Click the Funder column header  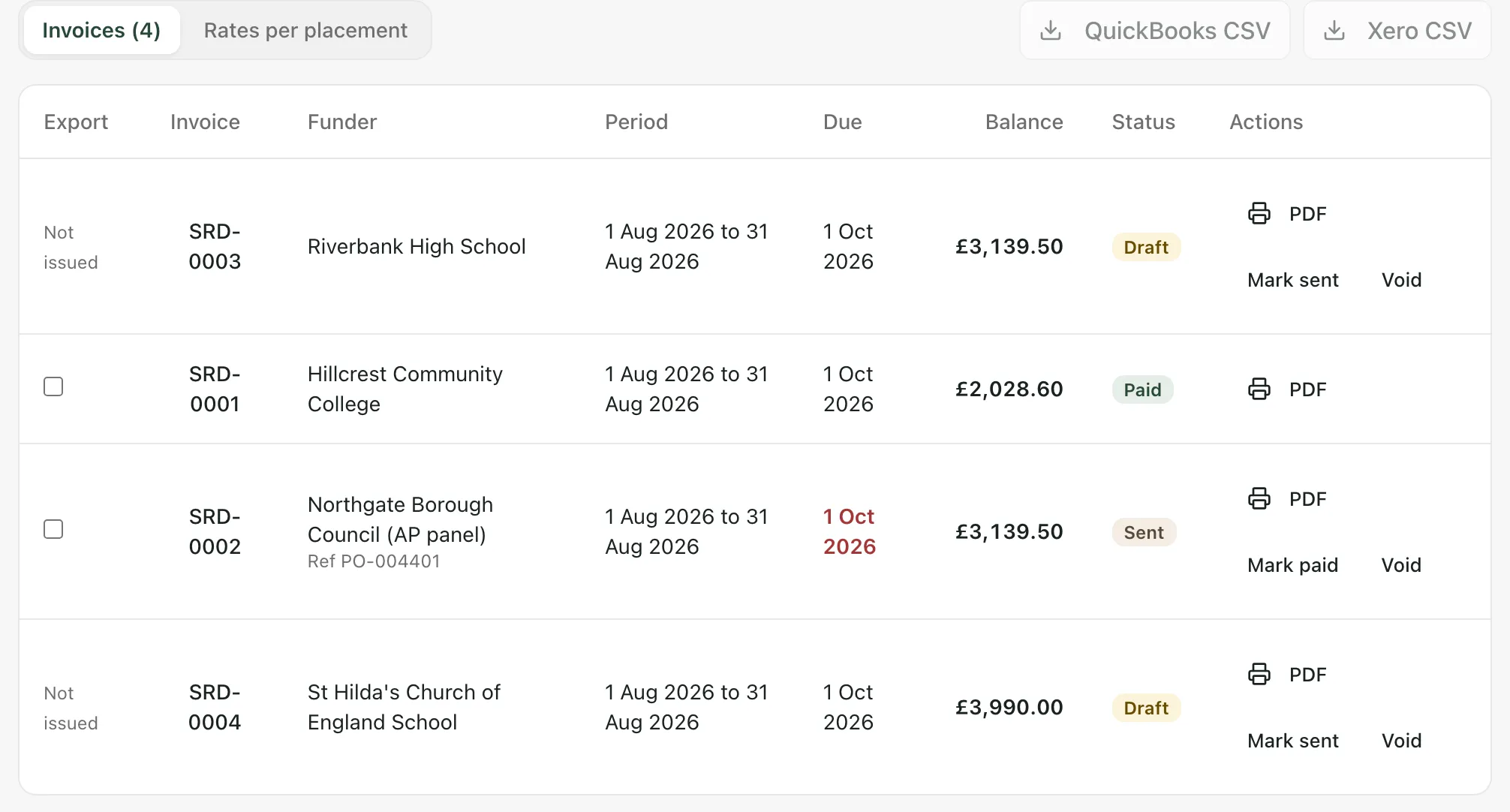[342, 122]
